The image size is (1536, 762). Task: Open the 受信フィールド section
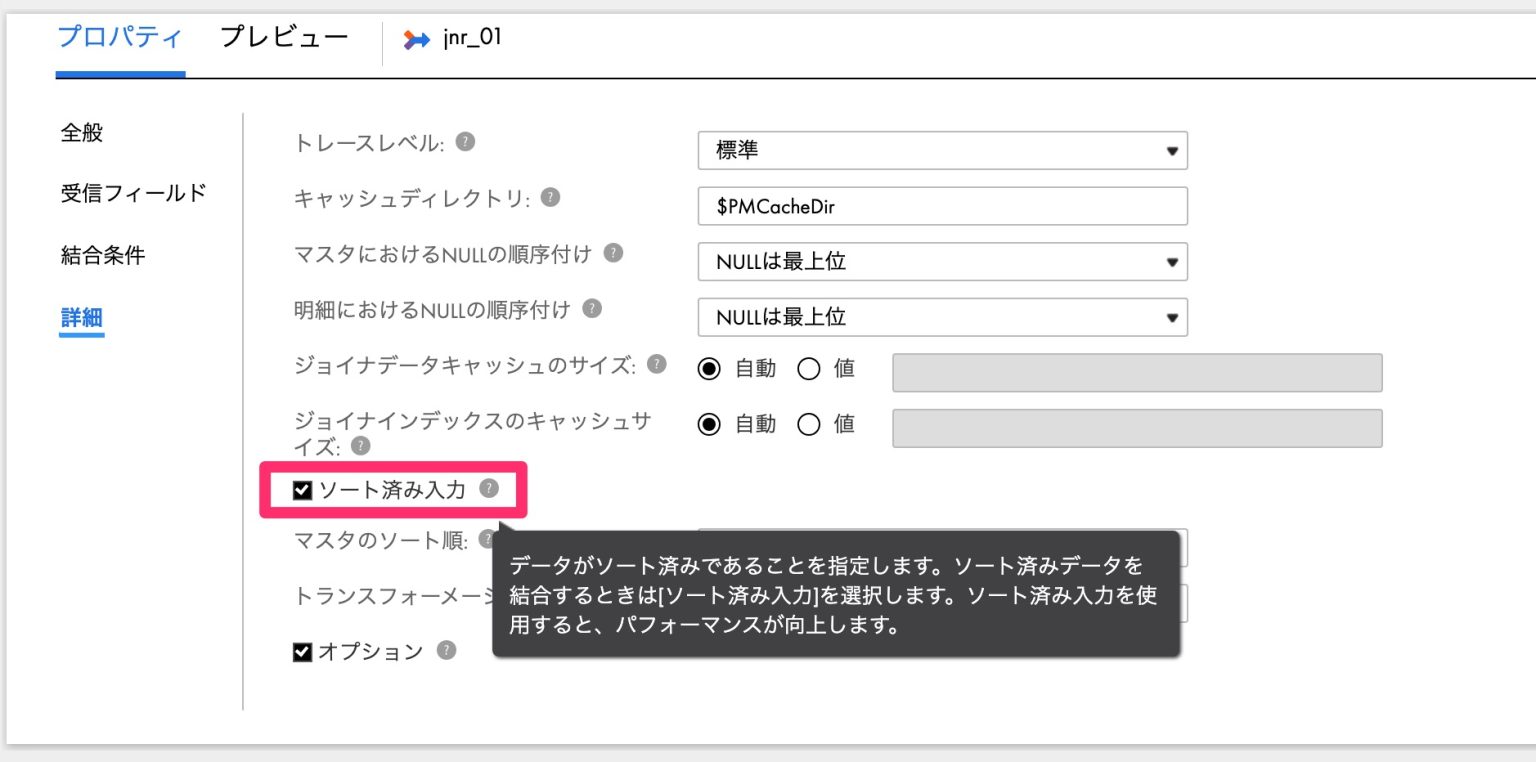pyautogui.click(x=133, y=193)
